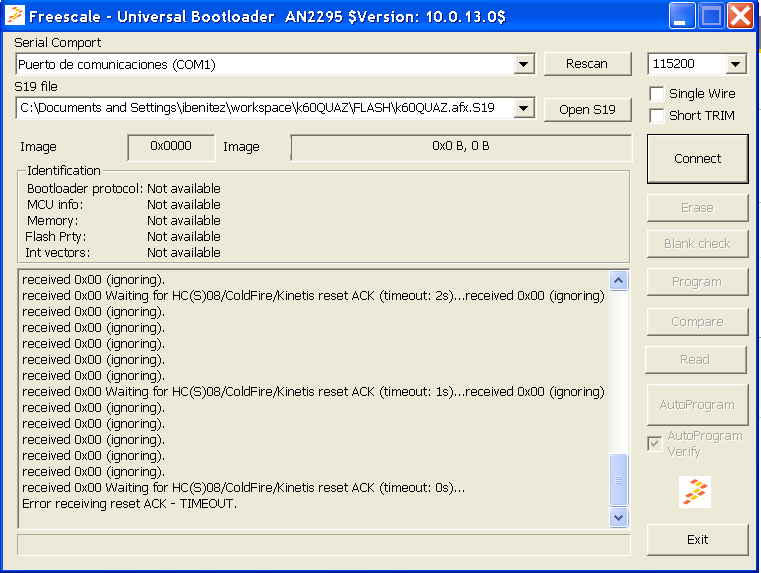Image resolution: width=761 pixels, height=573 pixels.
Task: Minimize the Universal Bootloader window
Action: (682, 16)
